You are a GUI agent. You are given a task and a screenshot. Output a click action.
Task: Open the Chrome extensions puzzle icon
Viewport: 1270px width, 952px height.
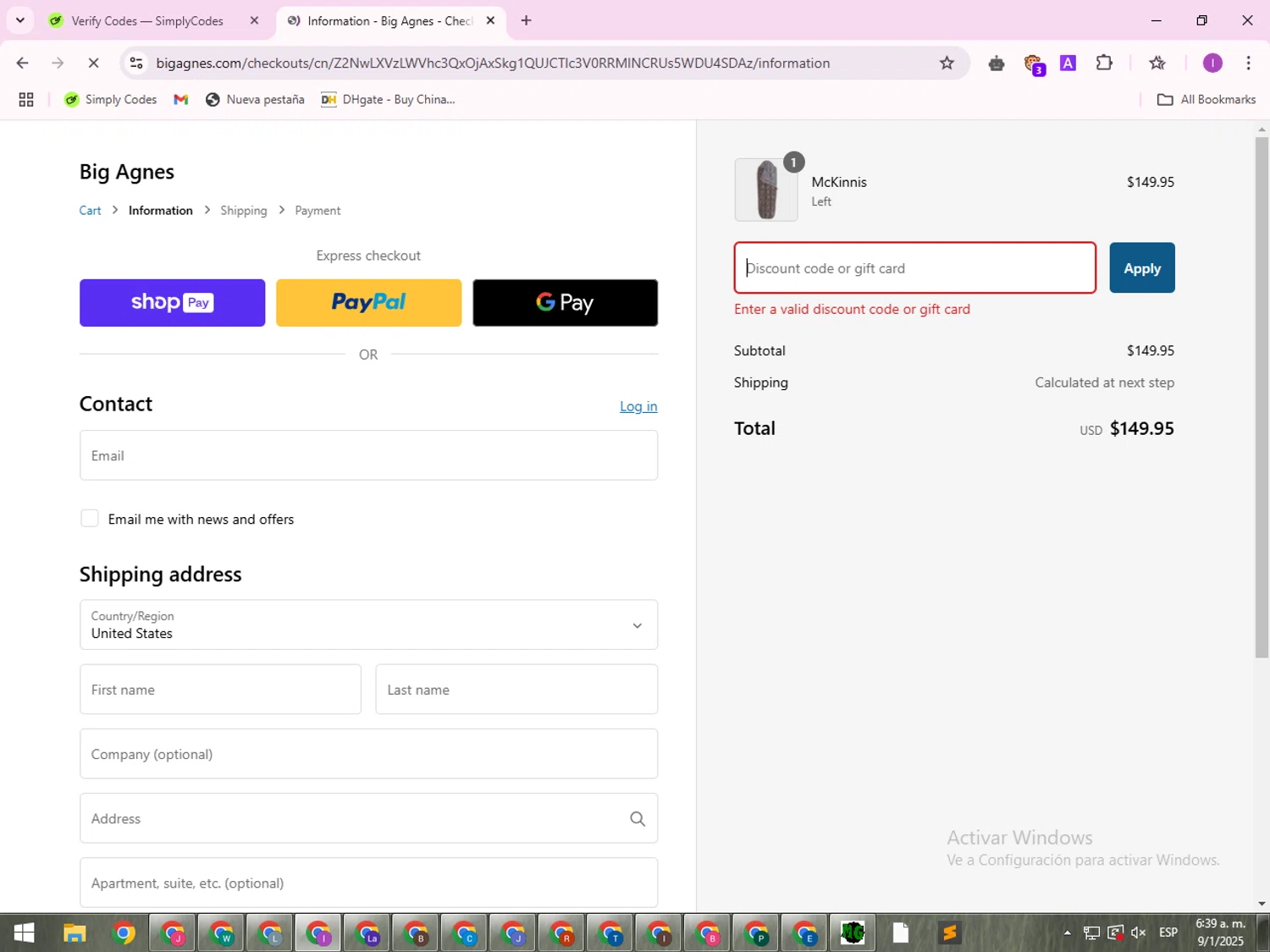click(x=1104, y=63)
